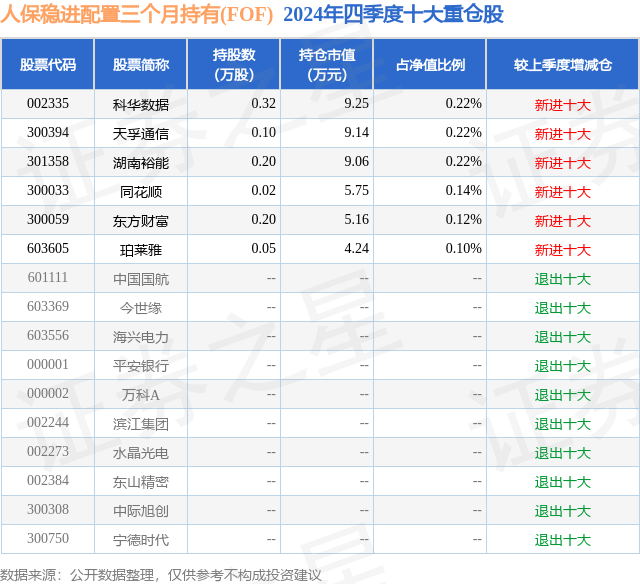The width and height of the screenshot is (640, 584).
Task: Select stock name 天孚通信
Action: click(141, 134)
